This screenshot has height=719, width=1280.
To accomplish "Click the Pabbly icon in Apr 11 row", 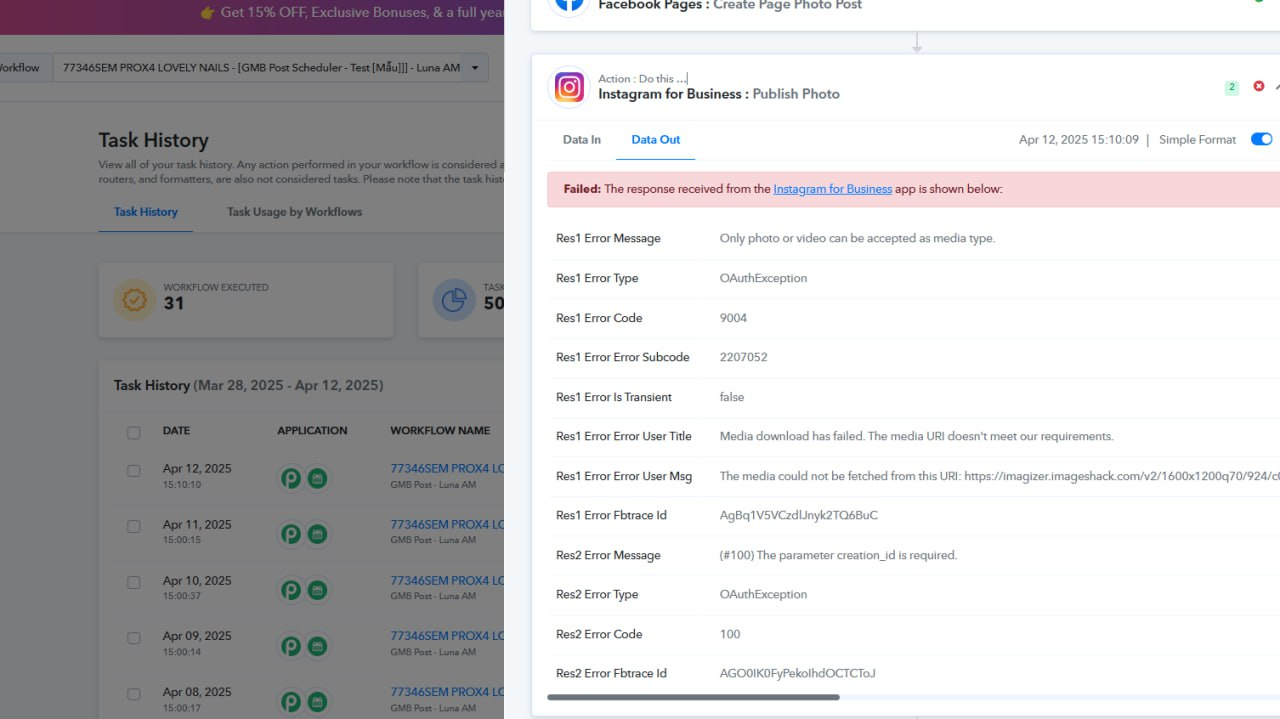I will [x=290, y=535].
